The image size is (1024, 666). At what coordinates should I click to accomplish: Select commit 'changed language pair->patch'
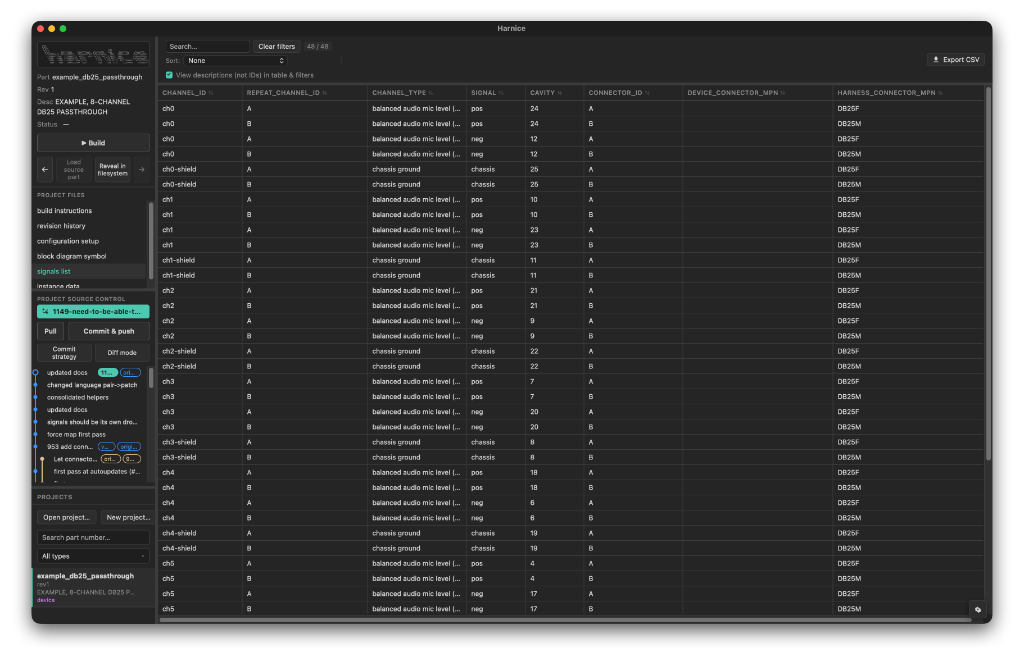92,385
